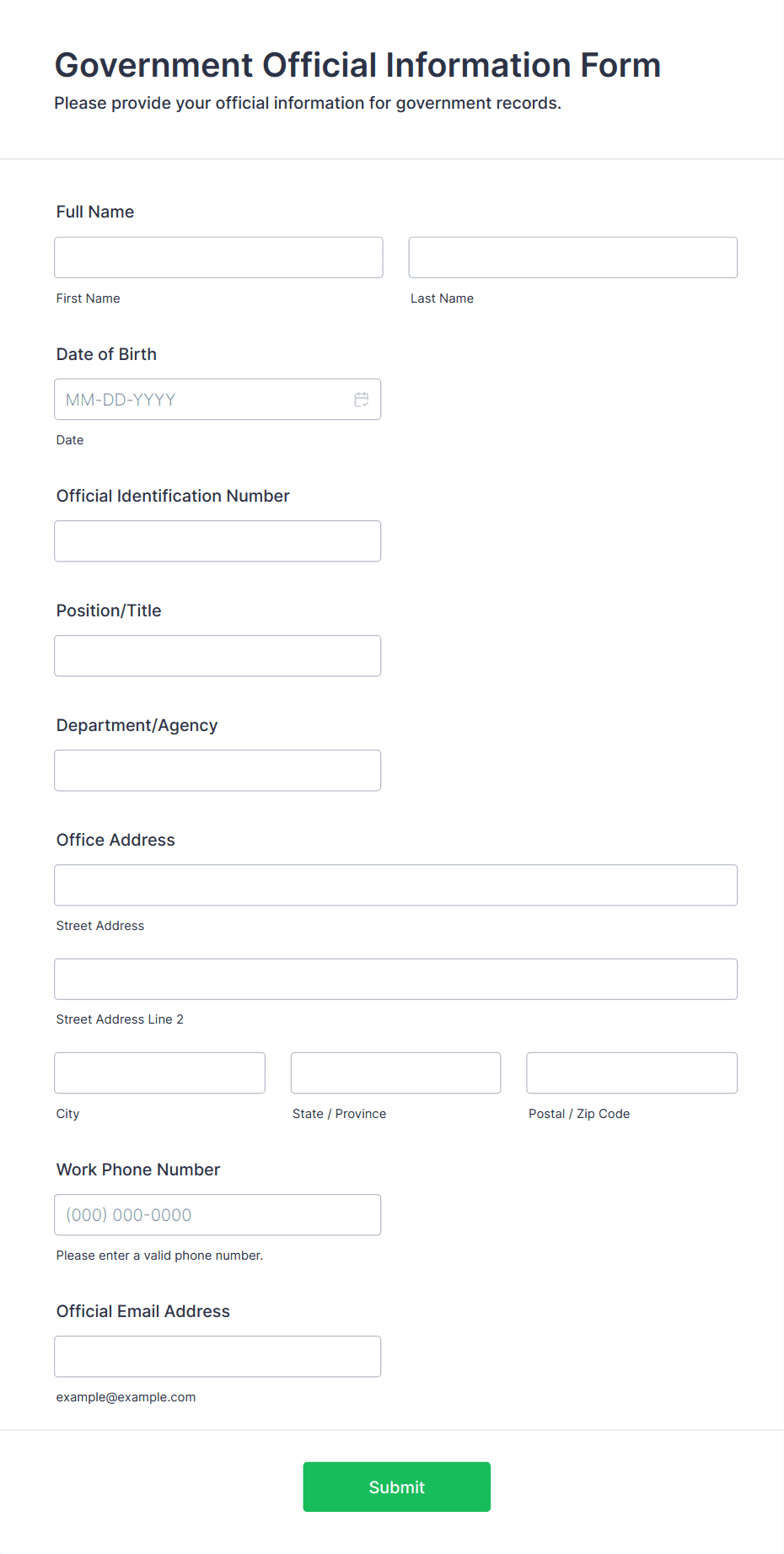Click the Work Phone Number label
The image size is (784, 1554).
pos(138,1170)
